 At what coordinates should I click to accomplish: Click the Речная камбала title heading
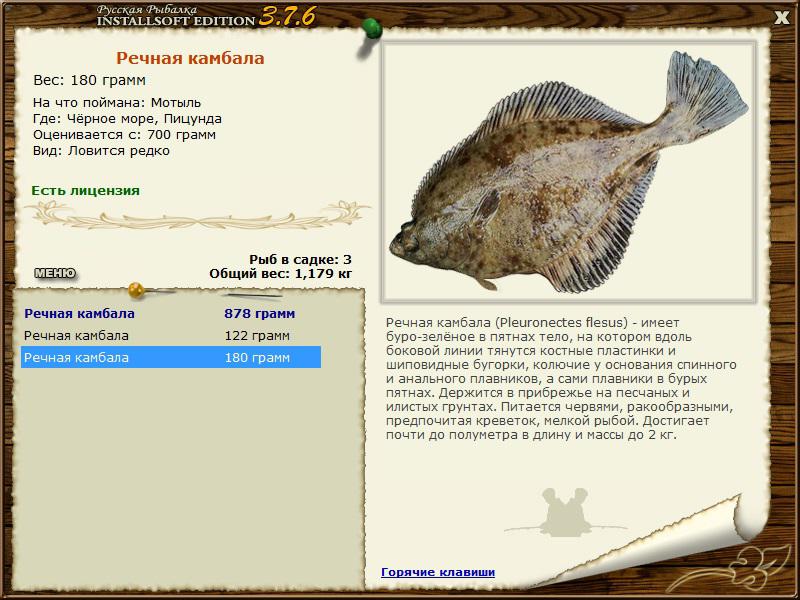tap(190, 58)
